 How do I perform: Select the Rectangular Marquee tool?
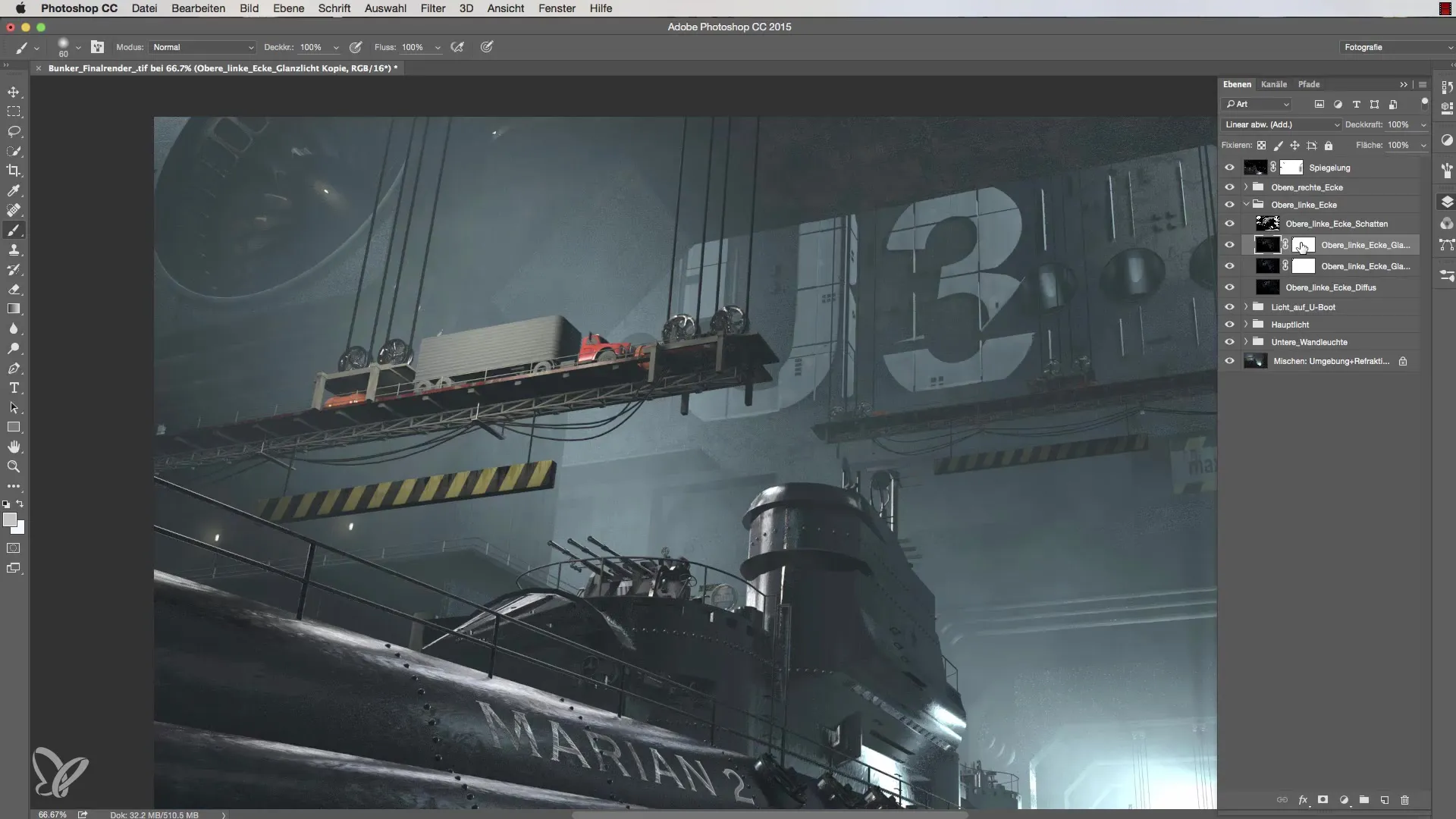pyautogui.click(x=14, y=111)
